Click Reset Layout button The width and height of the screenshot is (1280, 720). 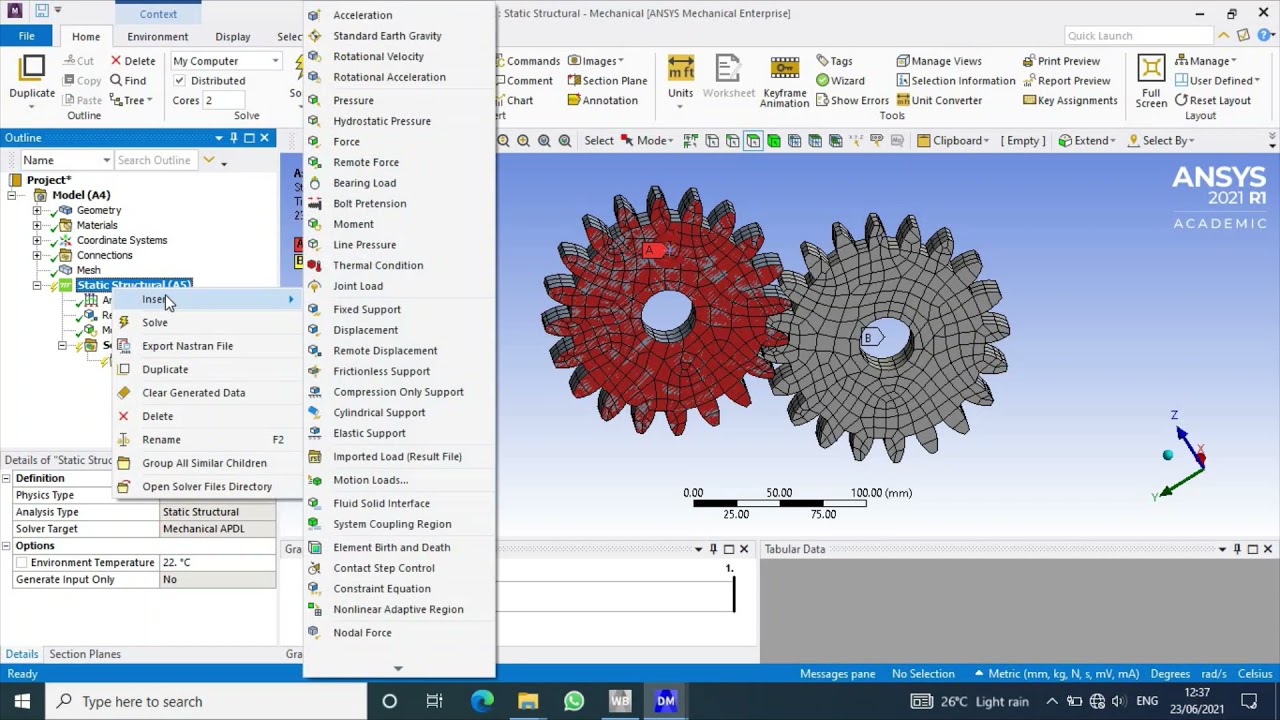coord(1211,100)
